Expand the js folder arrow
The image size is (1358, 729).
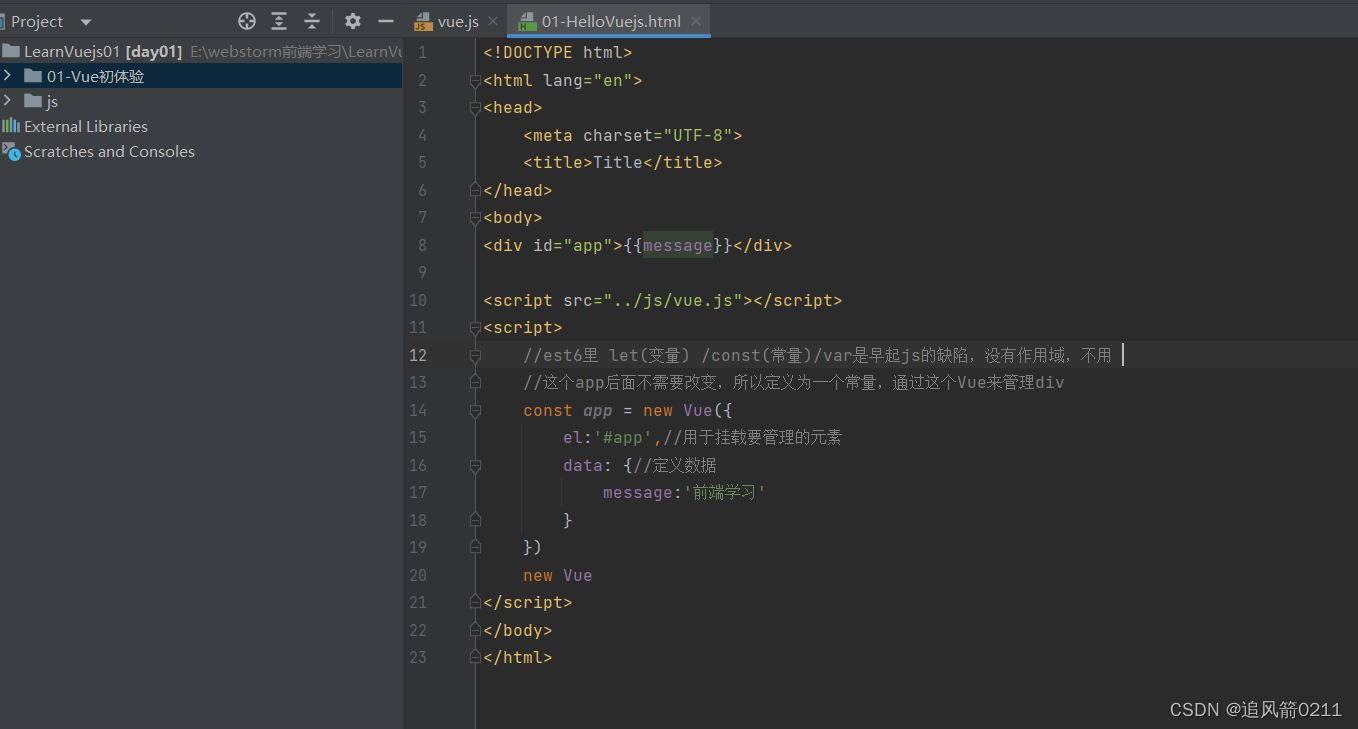8,100
